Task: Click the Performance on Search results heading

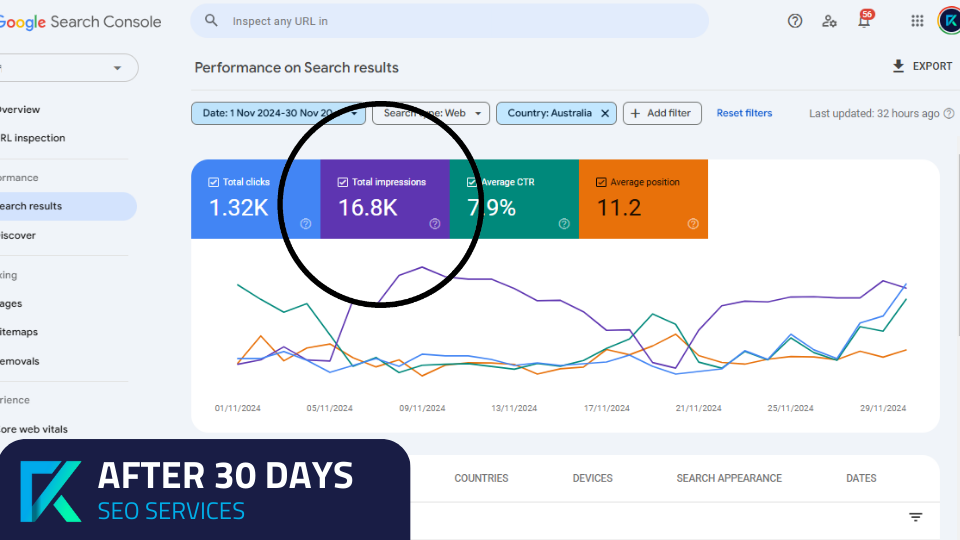Action: (296, 67)
